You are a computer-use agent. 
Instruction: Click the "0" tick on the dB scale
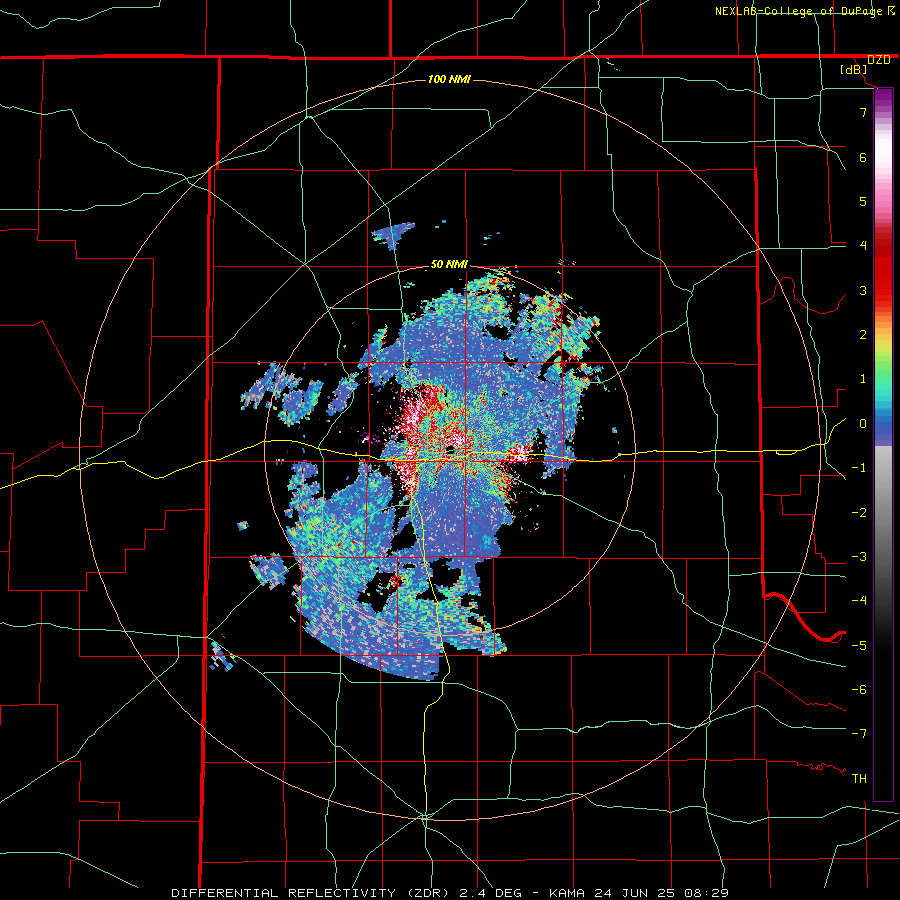tap(863, 424)
